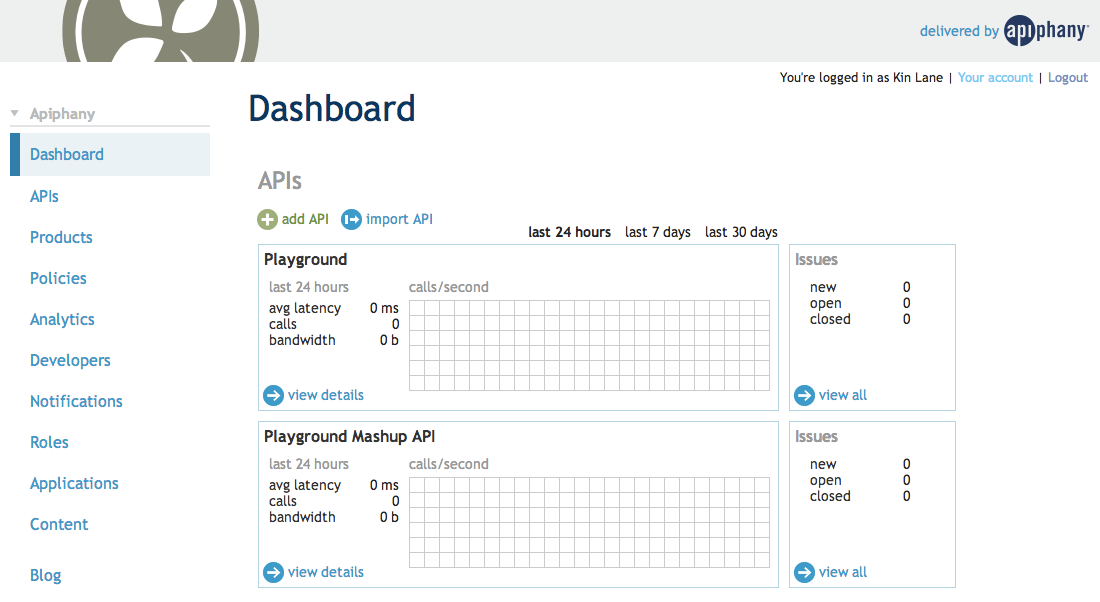This screenshot has width=1100, height=602.
Task: Open the Analytics section from sidebar
Action: click(62, 318)
